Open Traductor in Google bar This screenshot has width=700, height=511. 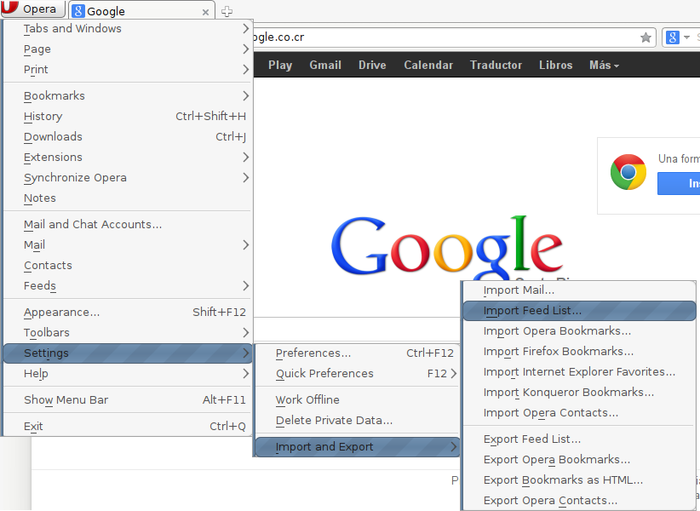tap(496, 65)
